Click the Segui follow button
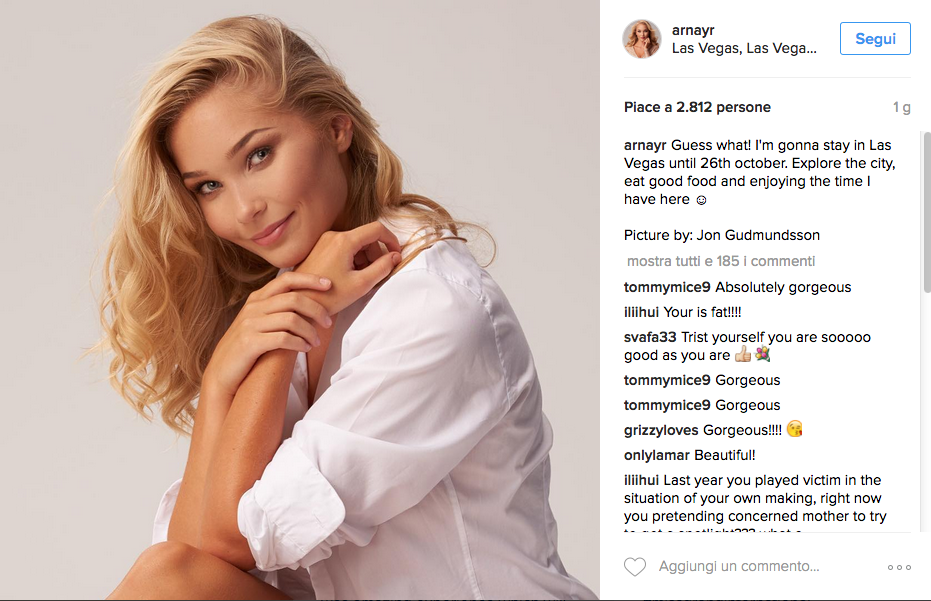Image resolution: width=931 pixels, height=601 pixels. tap(875, 39)
